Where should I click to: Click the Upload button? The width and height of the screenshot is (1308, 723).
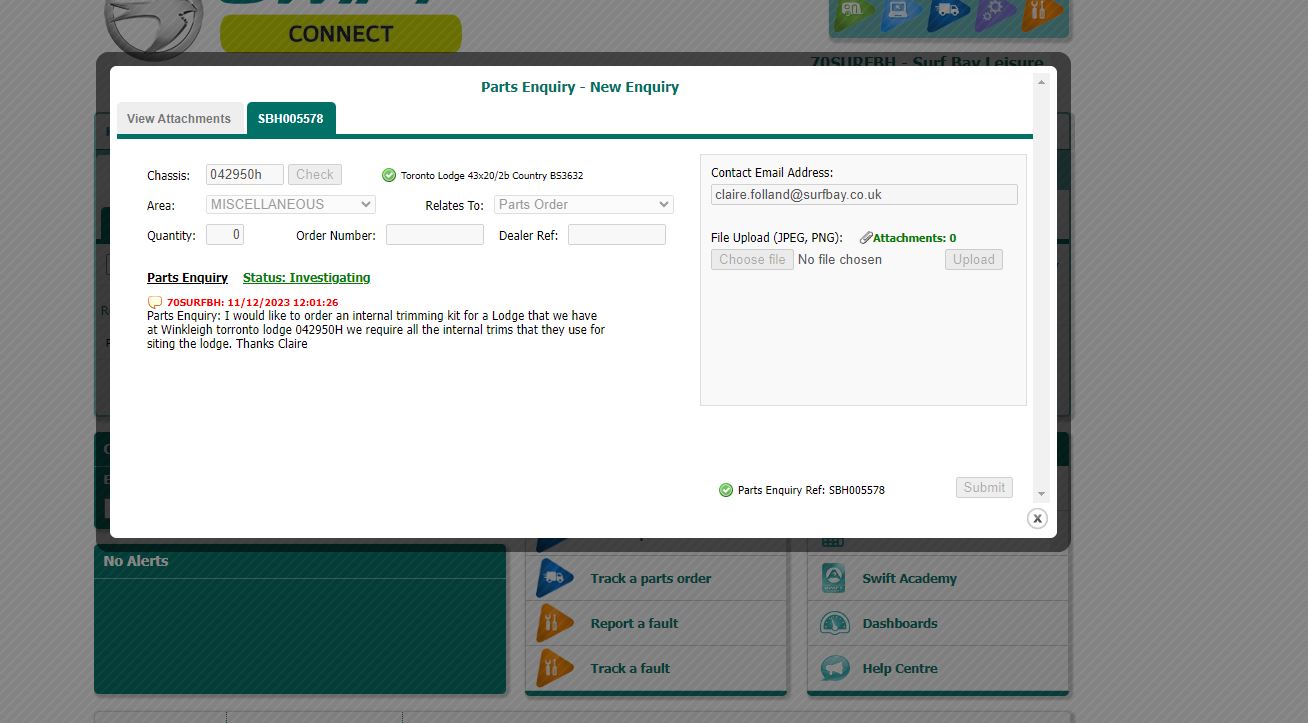[x=974, y=260]
